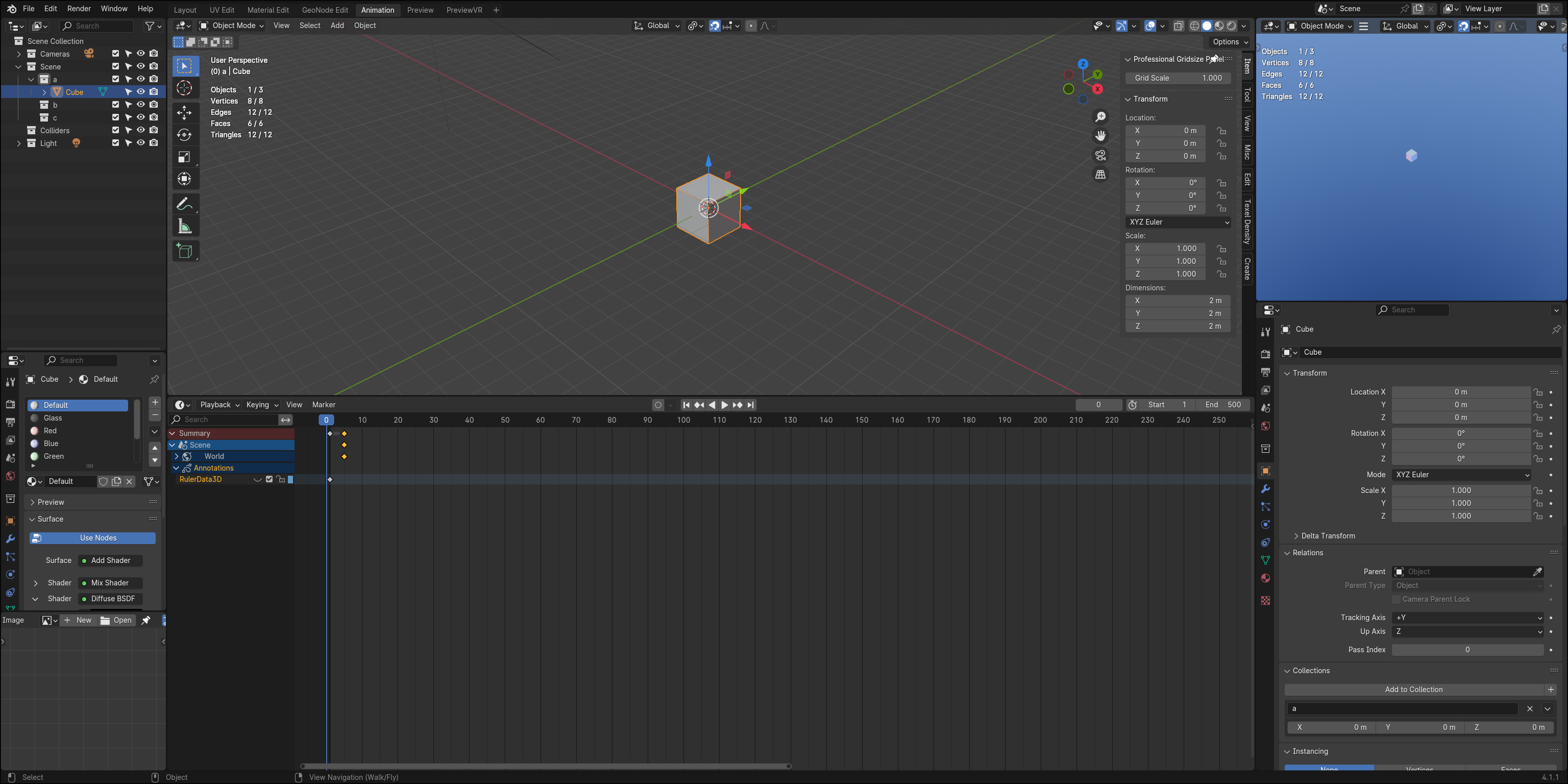The height and width of the screenshot is (784, 1568).
Task: Select the Add Cube tool
Action: 184,251
